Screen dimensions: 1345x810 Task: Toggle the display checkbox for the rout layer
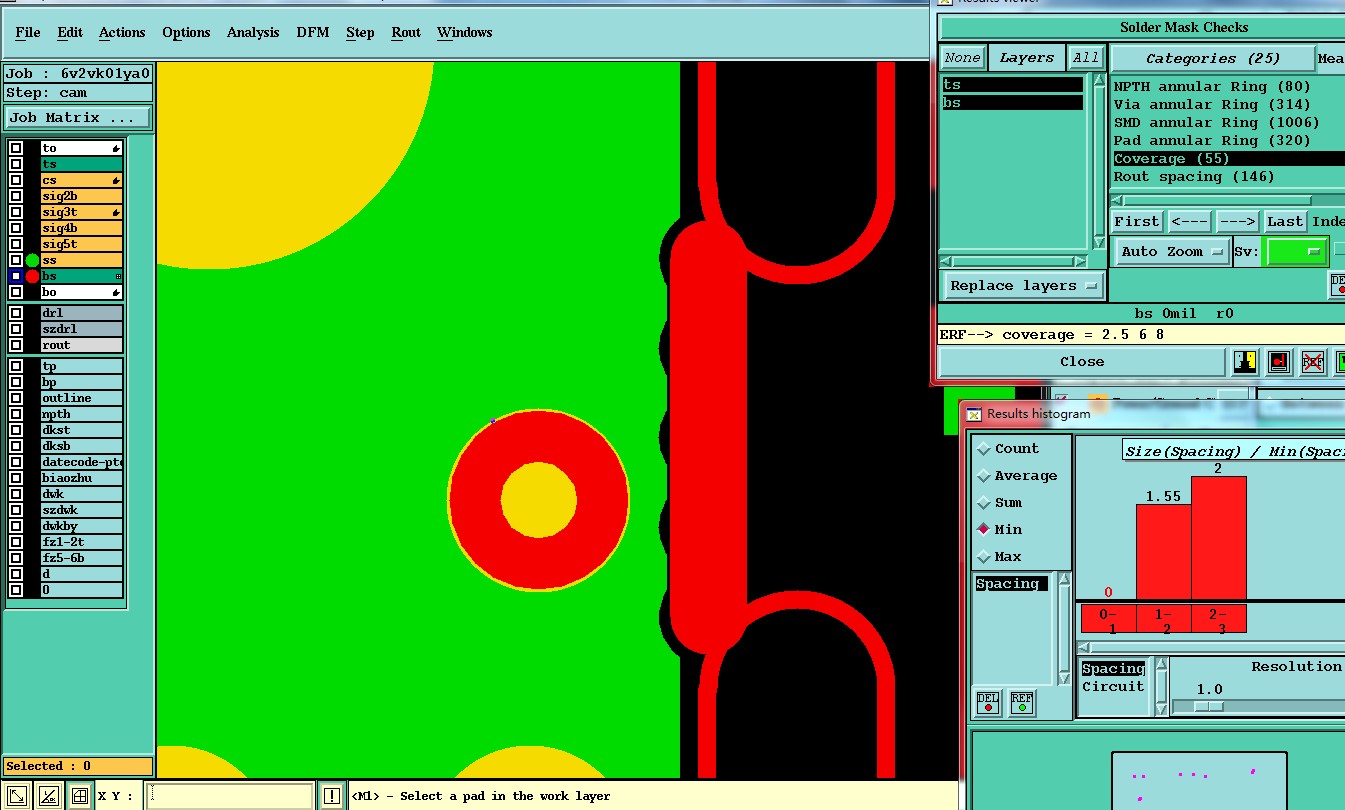click(x=16, y=345)
